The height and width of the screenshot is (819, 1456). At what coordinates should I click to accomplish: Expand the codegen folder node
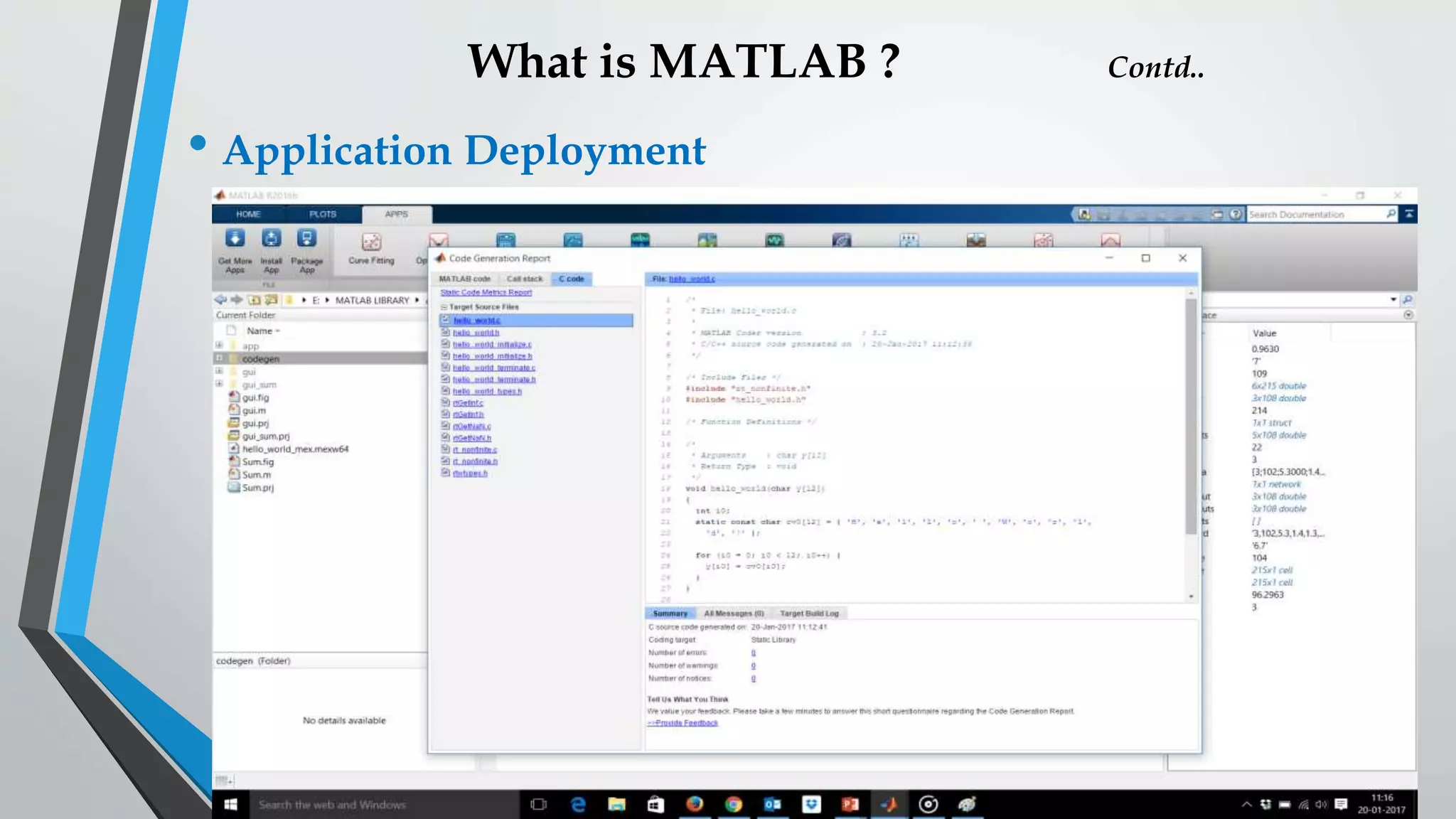219,358
